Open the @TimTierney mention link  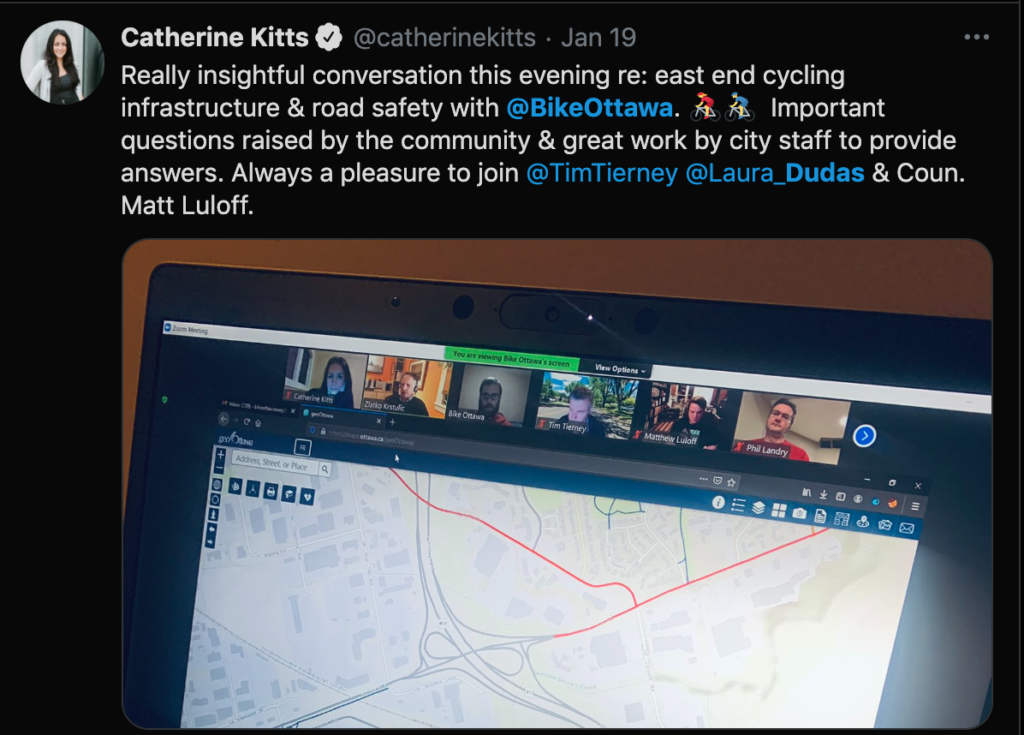click(601, 173)
